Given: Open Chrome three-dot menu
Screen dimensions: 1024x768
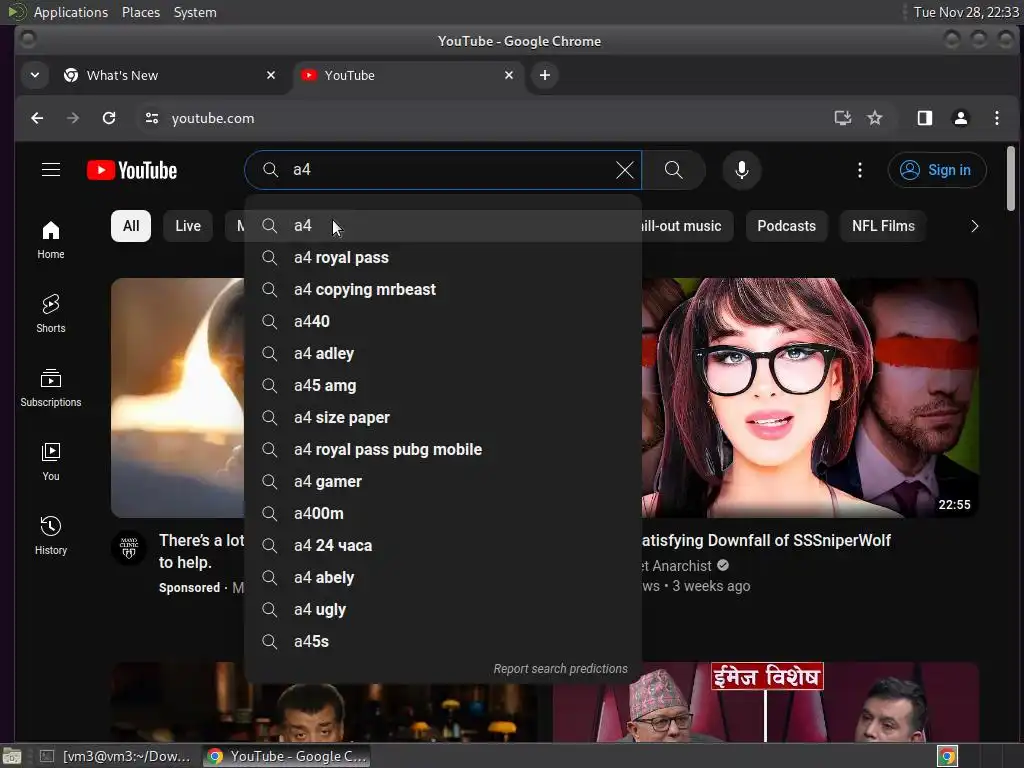Looking at the screenshot, I should [997, 118].
